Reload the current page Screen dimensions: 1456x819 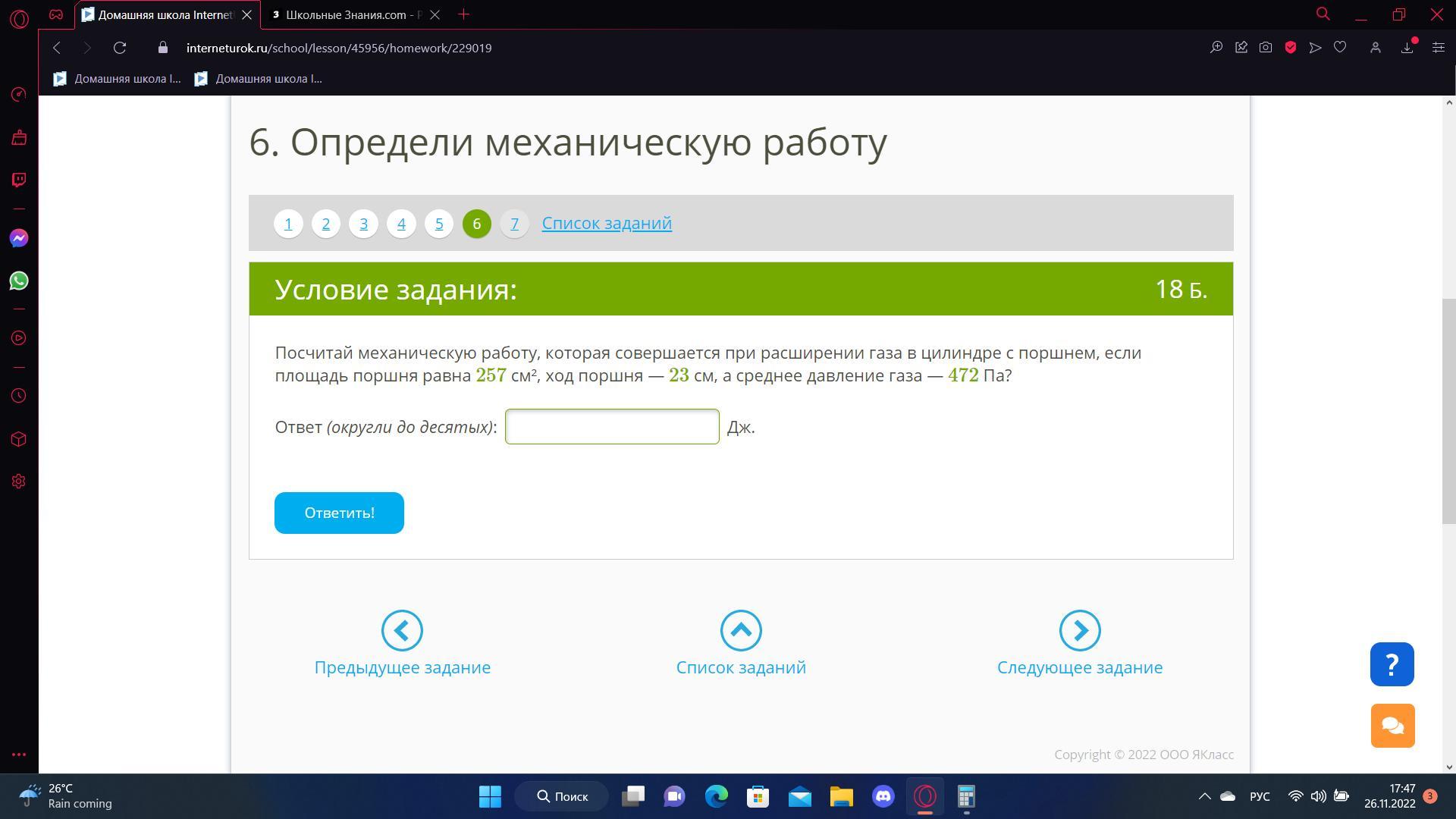[120, 48]
